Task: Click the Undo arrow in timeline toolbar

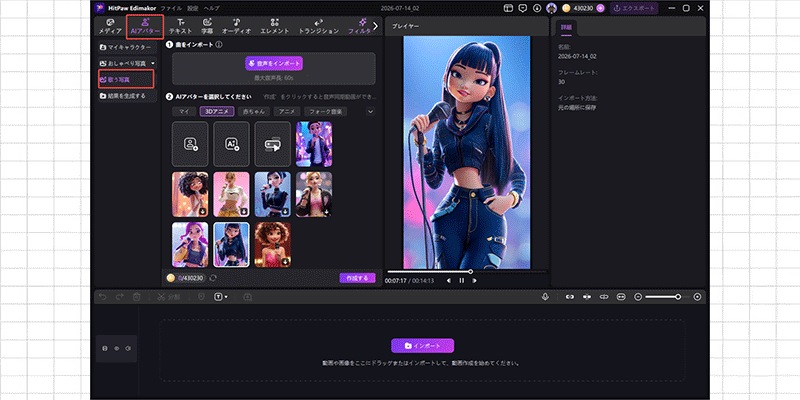Action: point(103,296)
